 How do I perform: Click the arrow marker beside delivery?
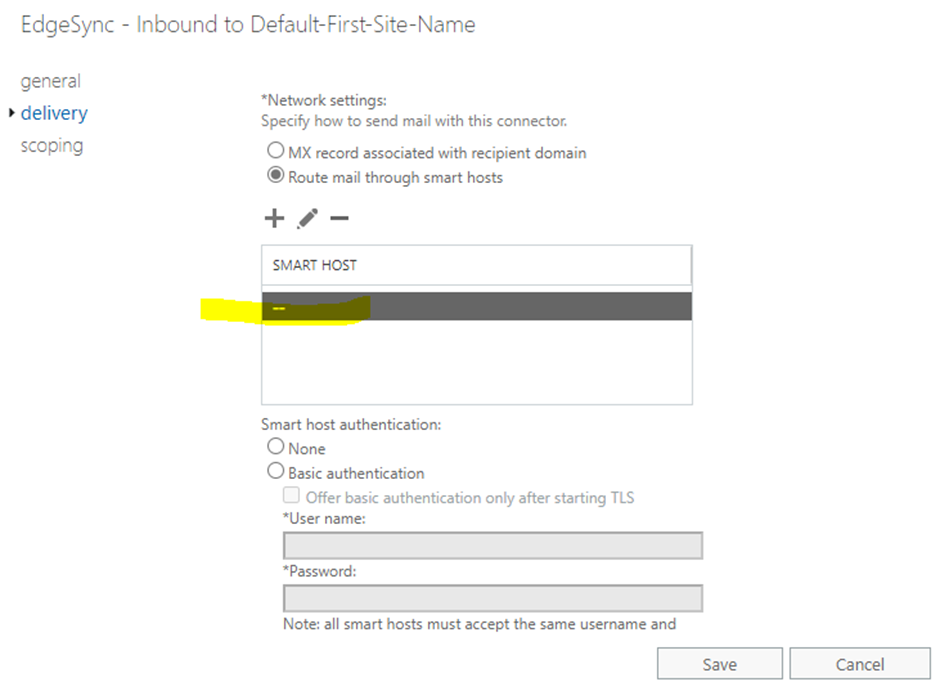point(12,113)
